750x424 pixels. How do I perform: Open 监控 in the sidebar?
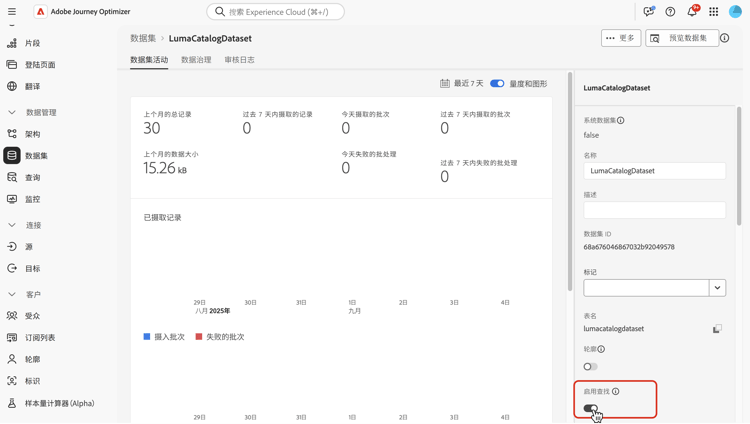31,199
